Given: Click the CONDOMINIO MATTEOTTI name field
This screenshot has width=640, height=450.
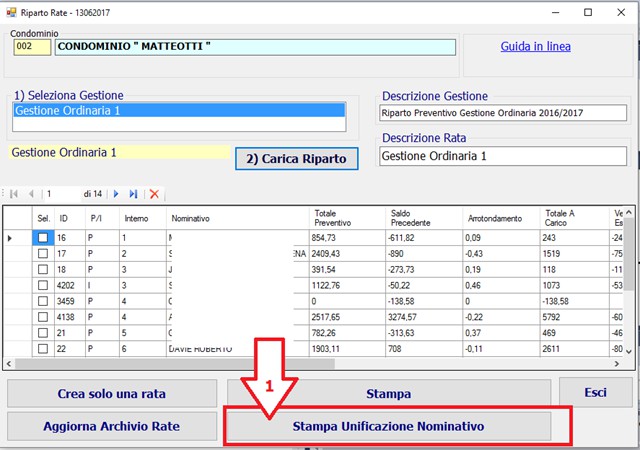Looking at the screenshot, I should pyautogui.click(x=256, y=47).
